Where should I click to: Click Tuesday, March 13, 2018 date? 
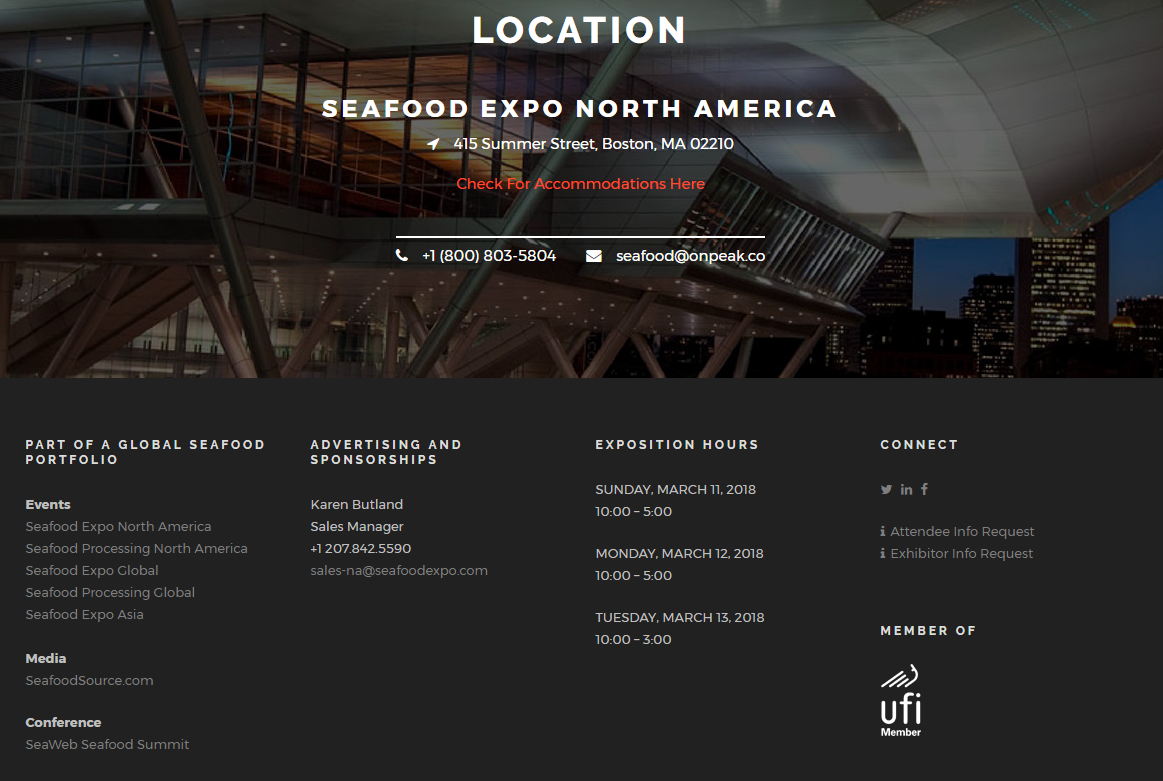[679, 618]
